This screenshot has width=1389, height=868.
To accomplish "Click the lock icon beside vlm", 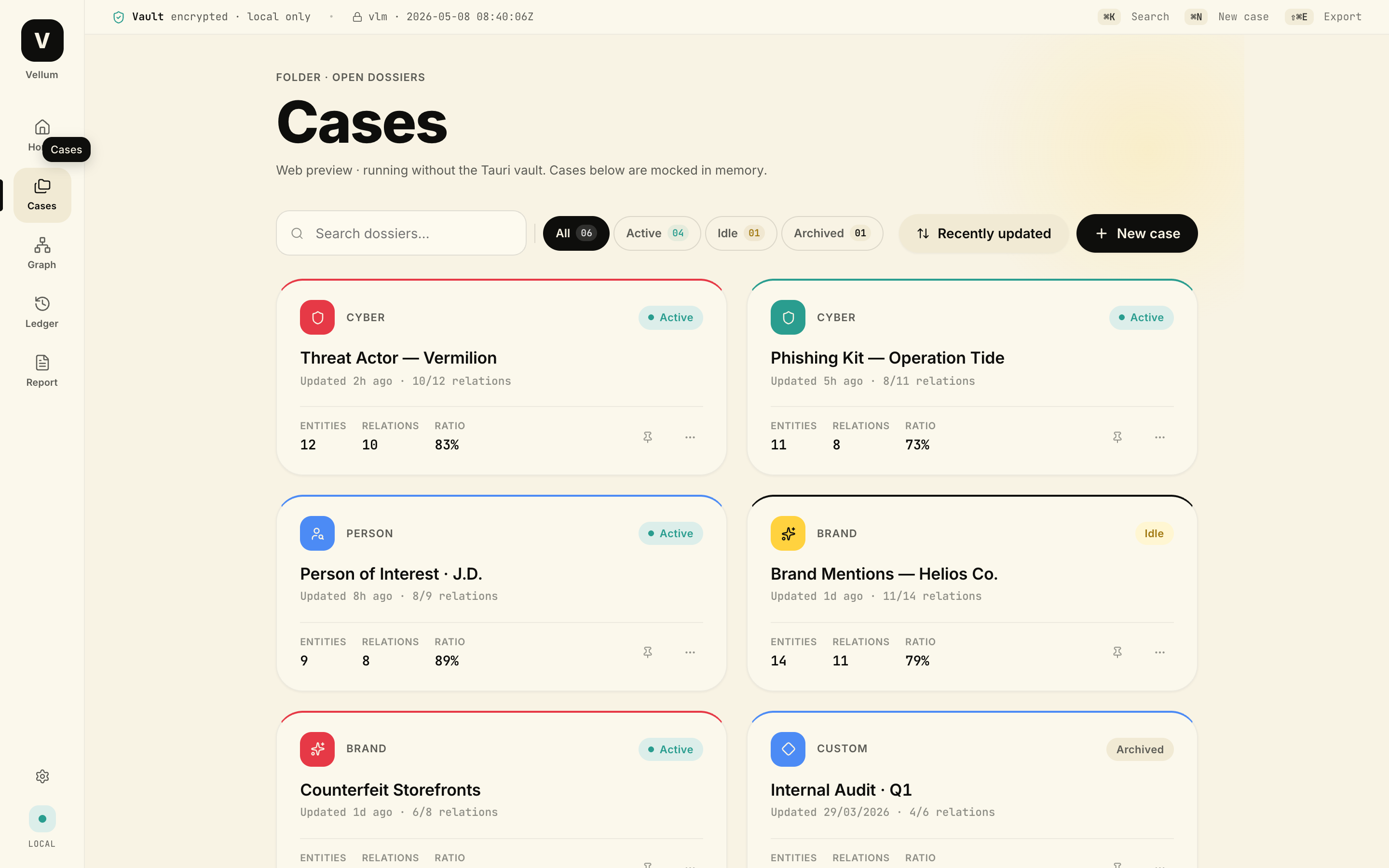I will pyautogui.click(x=357, y=17).
